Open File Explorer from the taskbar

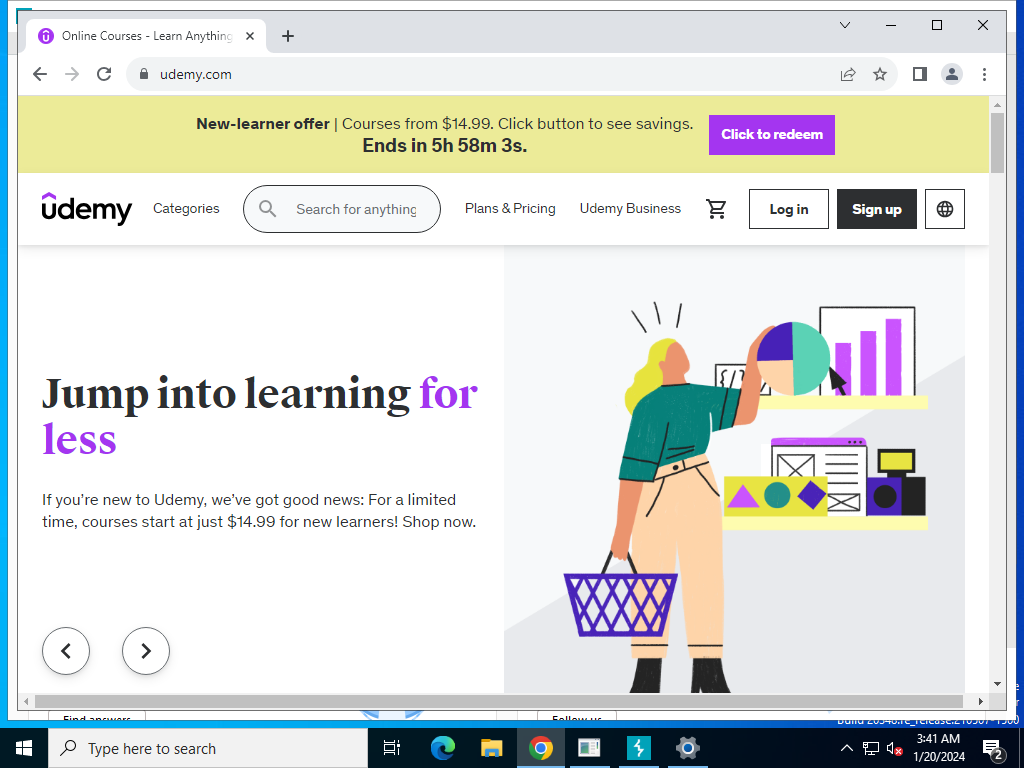click(491, 748)
